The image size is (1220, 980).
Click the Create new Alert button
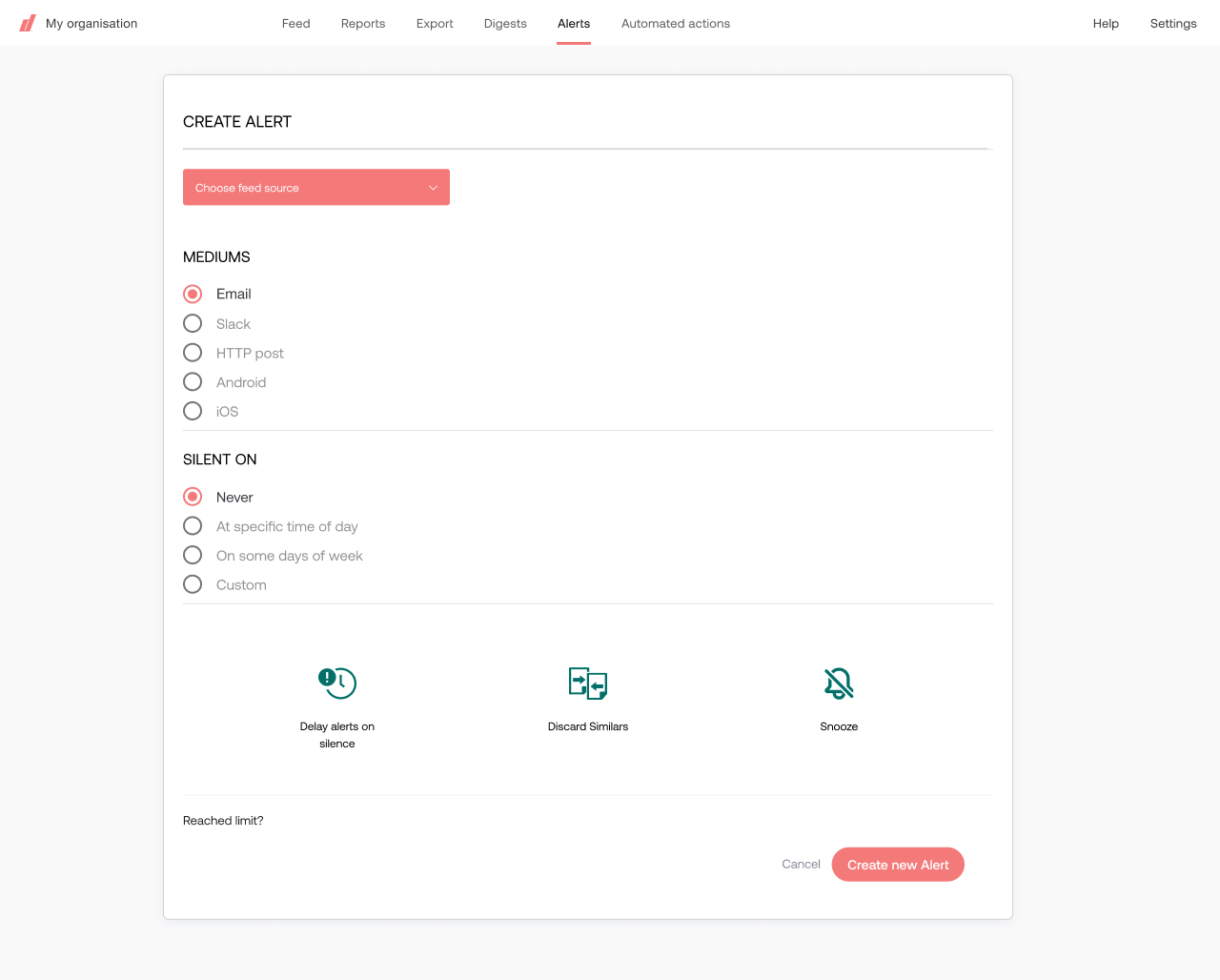pyautogui.click(x=898, y=865)
